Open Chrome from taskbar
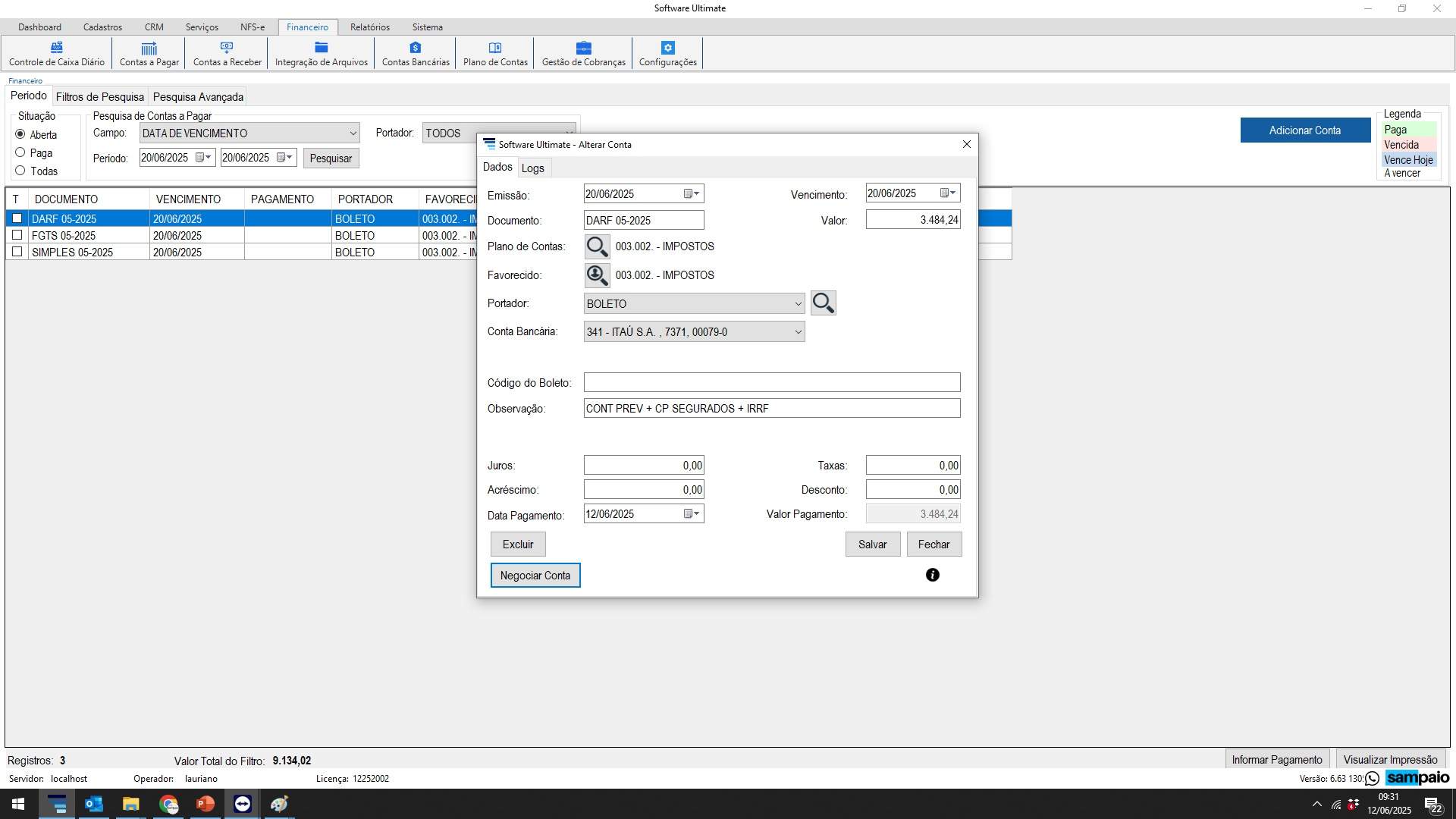The height and width of the screenshot is (819, 1456). 168,804
